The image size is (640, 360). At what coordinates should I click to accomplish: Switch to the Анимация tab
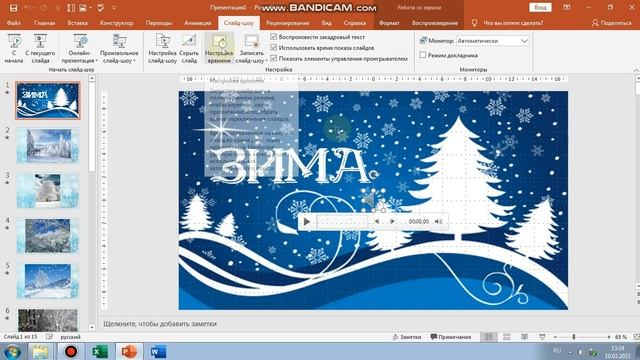click(x=198, y=23)
